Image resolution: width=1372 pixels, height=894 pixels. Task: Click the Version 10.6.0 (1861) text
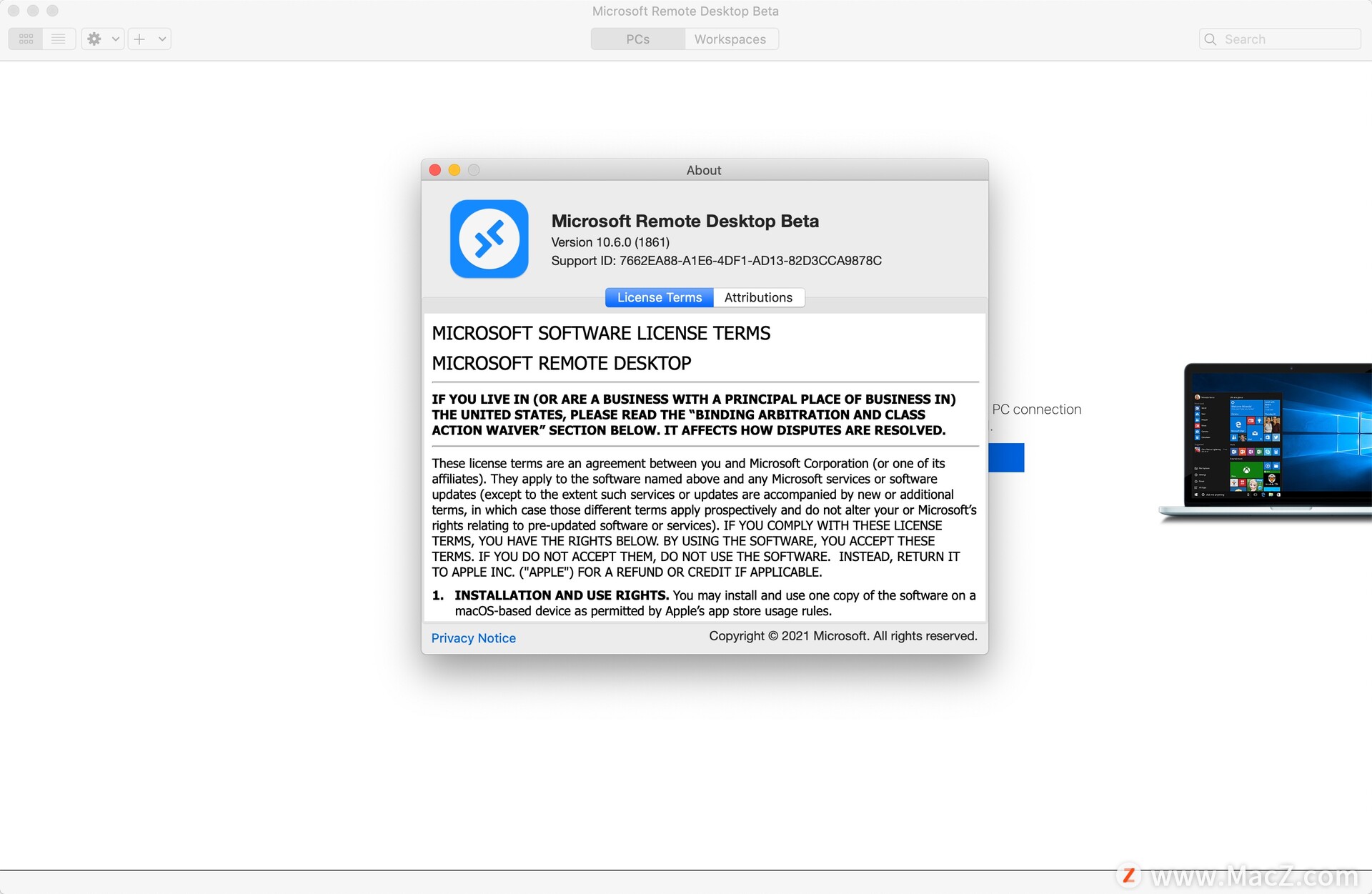(610, 242)
